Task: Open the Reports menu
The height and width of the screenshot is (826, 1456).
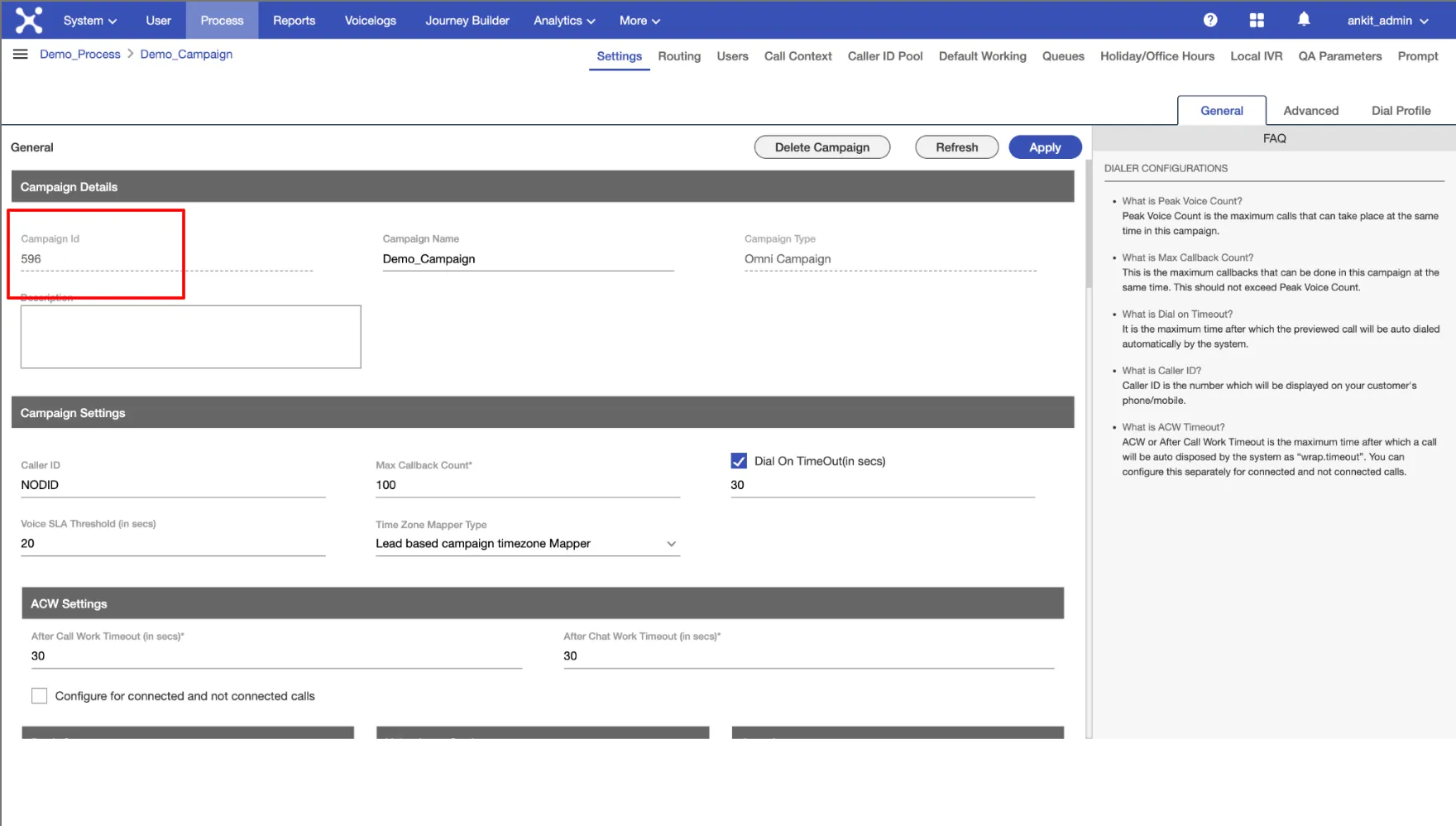Action: (x=295, y=20)
